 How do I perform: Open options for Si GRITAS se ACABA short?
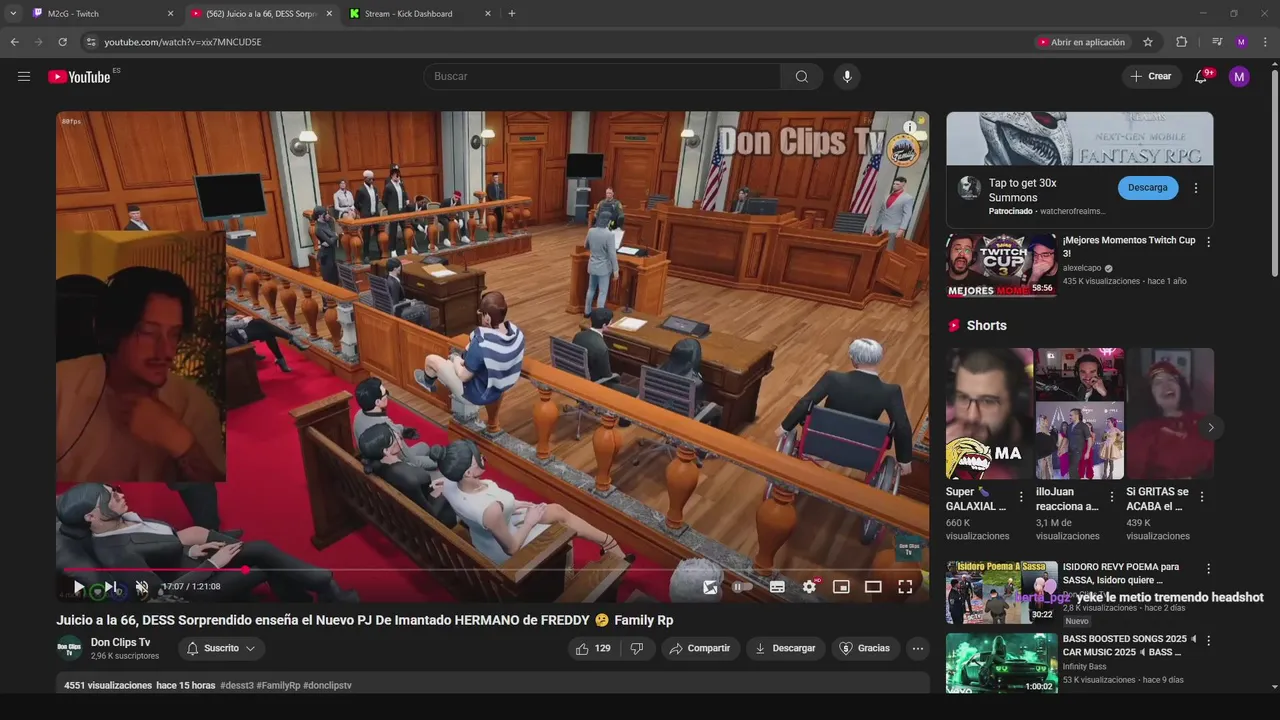[x=1201, y=497]
